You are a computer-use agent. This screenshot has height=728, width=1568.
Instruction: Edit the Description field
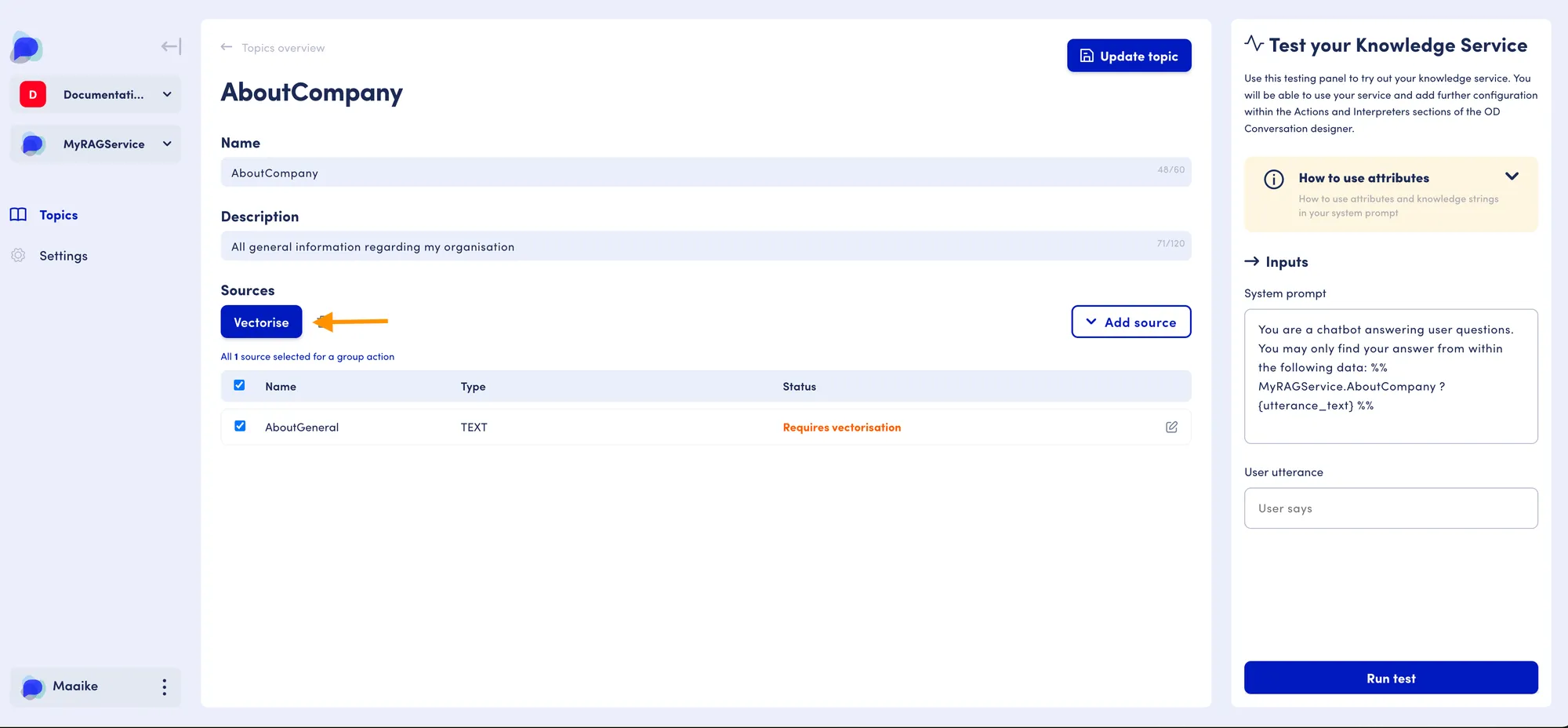706,246
